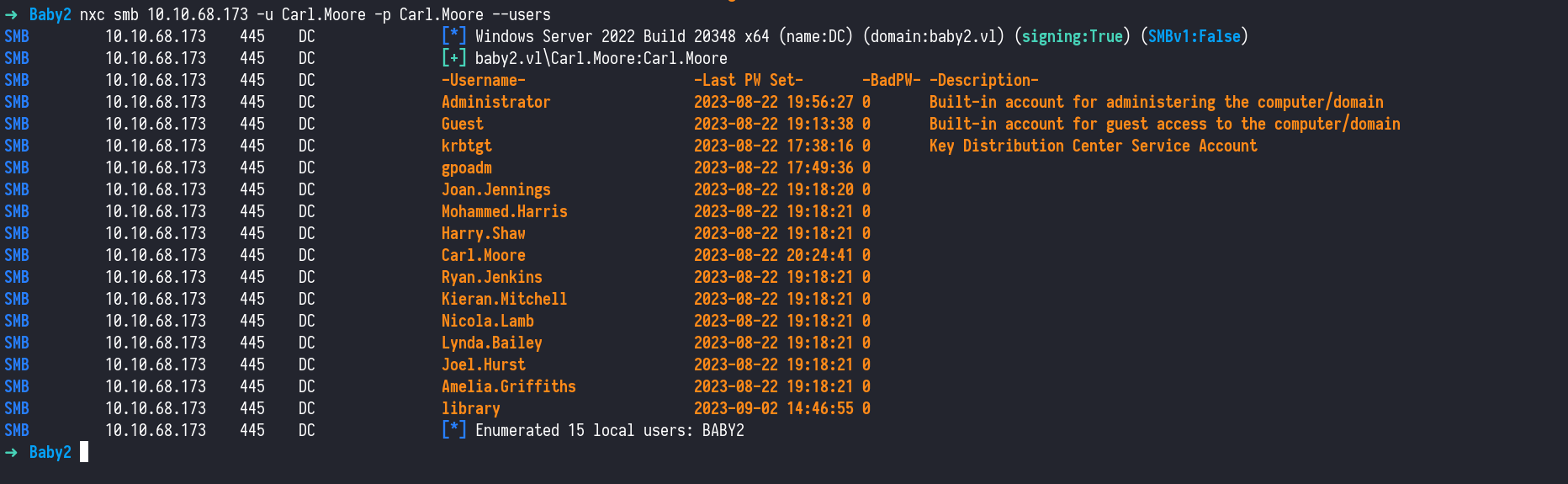Click the Amelia.Griffiths username
This screenshot has width=1568, height=484.
[508, 386]
